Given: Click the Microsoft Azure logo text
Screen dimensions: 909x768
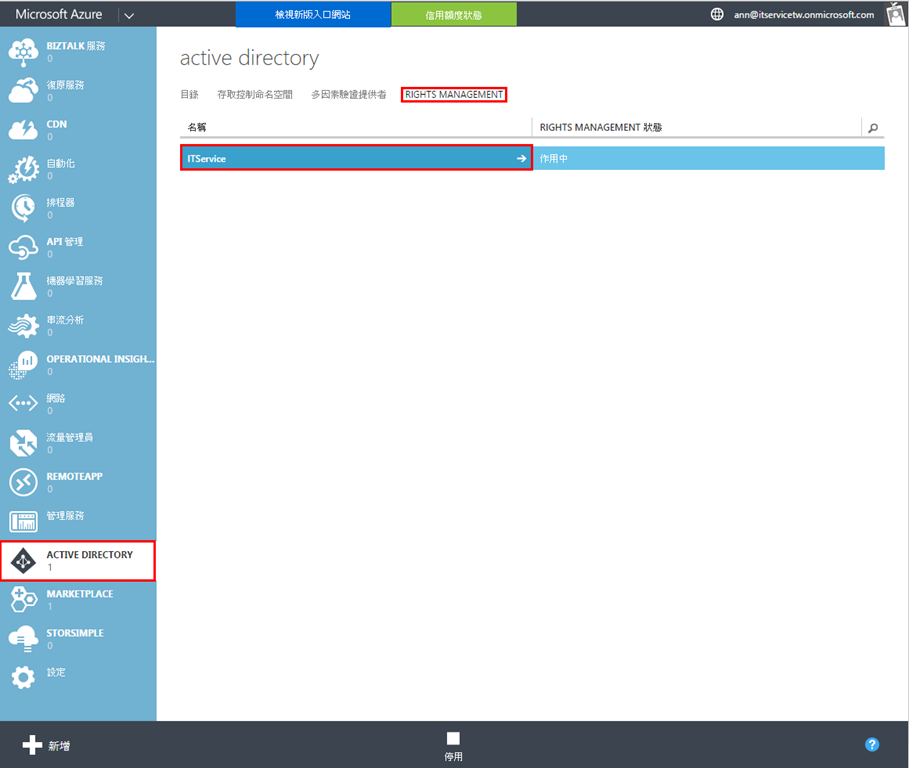Looking at the screenshot, I should coord(59,14).
